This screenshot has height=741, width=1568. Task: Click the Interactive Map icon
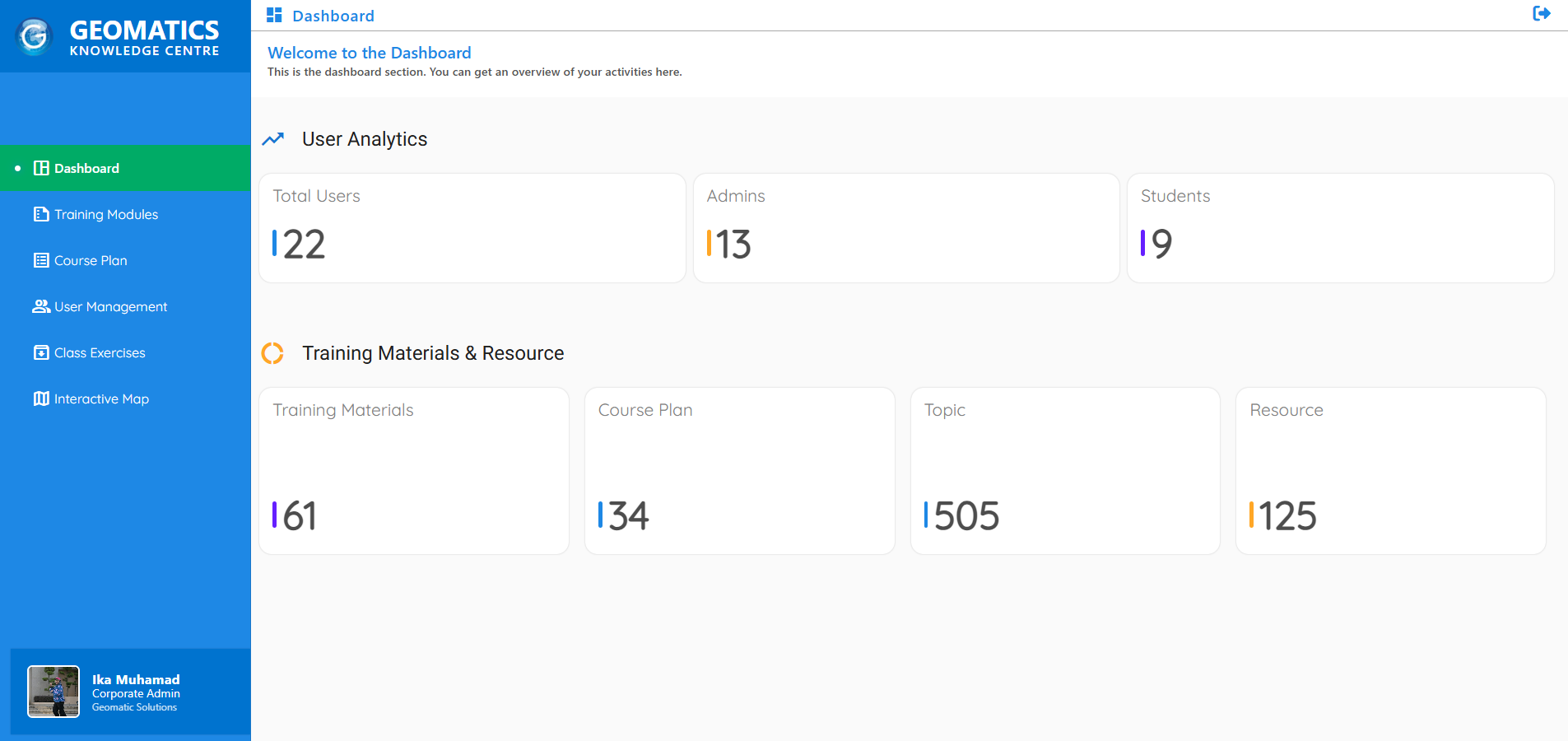tap(40, 398)
